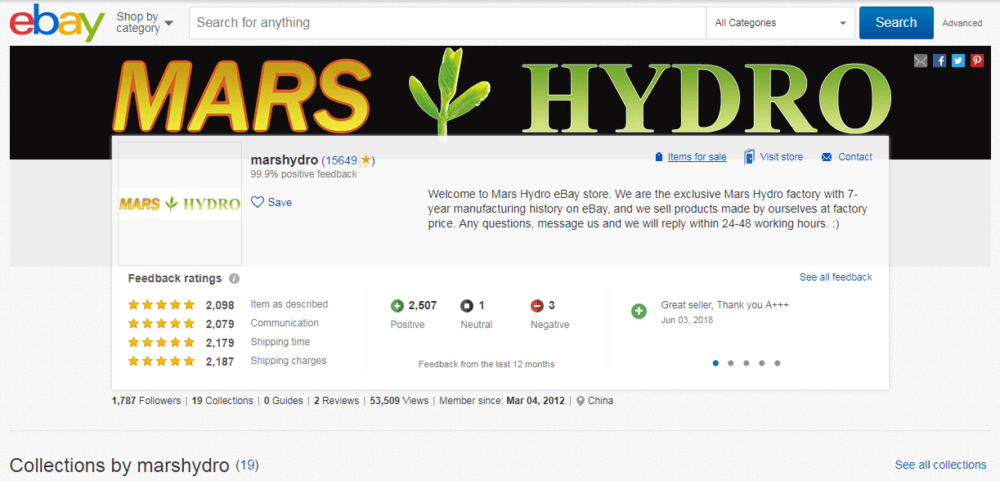This screenshot has width=1000, height=481.
Task: Click the eBay logo
Action: [x=57, y=23]
